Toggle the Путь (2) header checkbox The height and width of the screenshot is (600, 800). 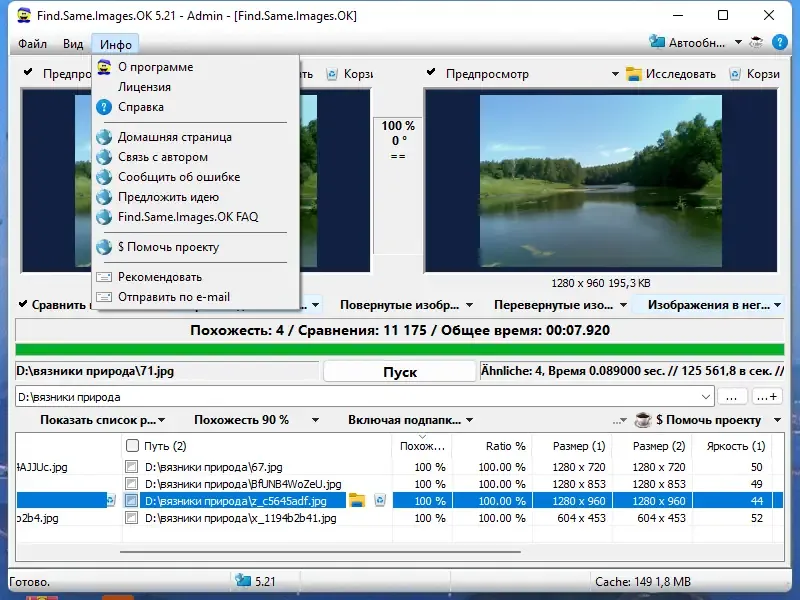132,445
